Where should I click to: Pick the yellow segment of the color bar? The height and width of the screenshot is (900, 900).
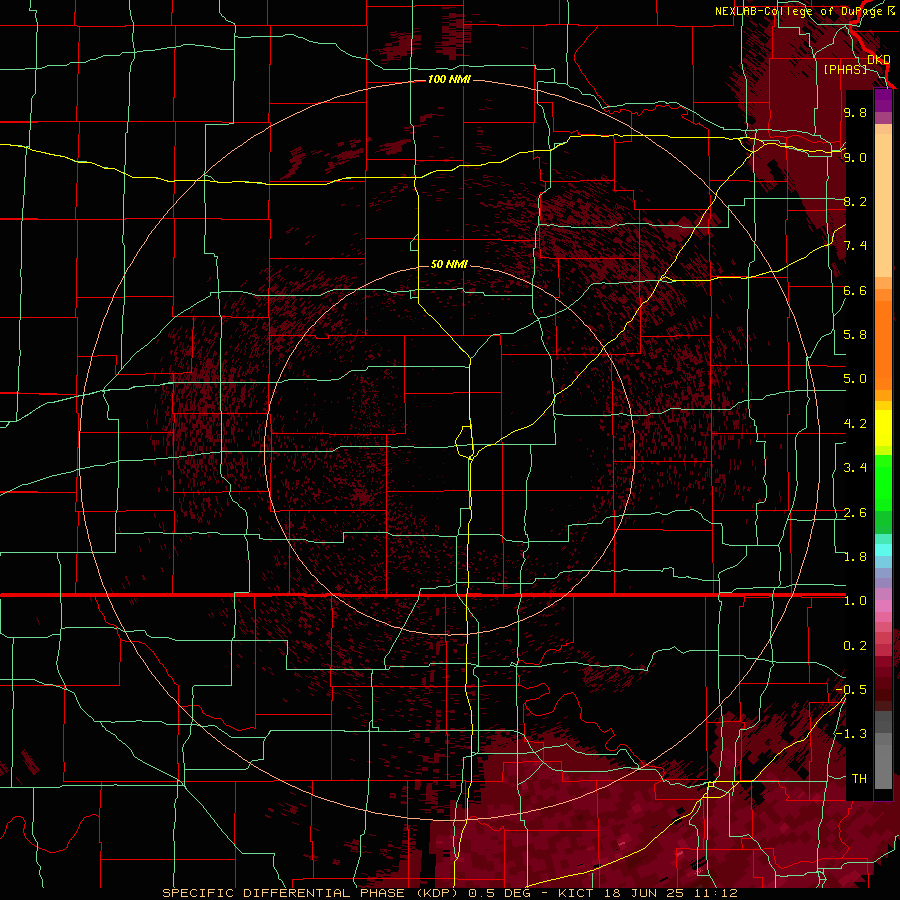click(883, 428)
